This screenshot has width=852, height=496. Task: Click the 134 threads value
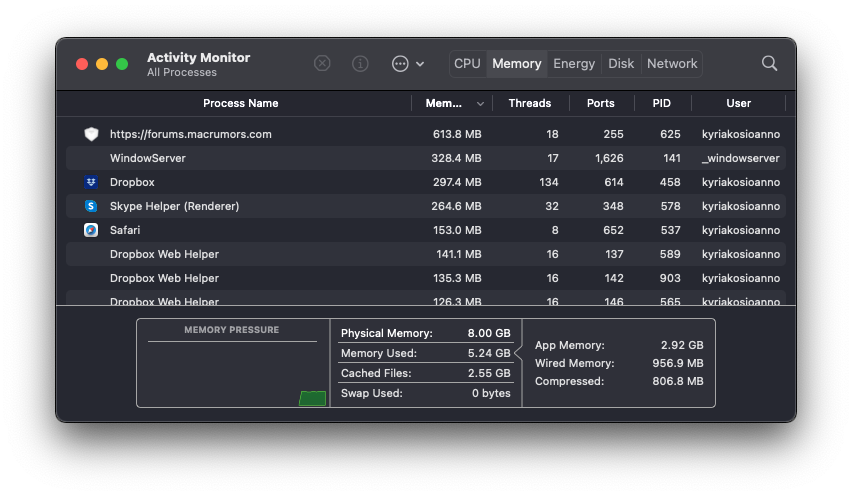tap(549, 182)
